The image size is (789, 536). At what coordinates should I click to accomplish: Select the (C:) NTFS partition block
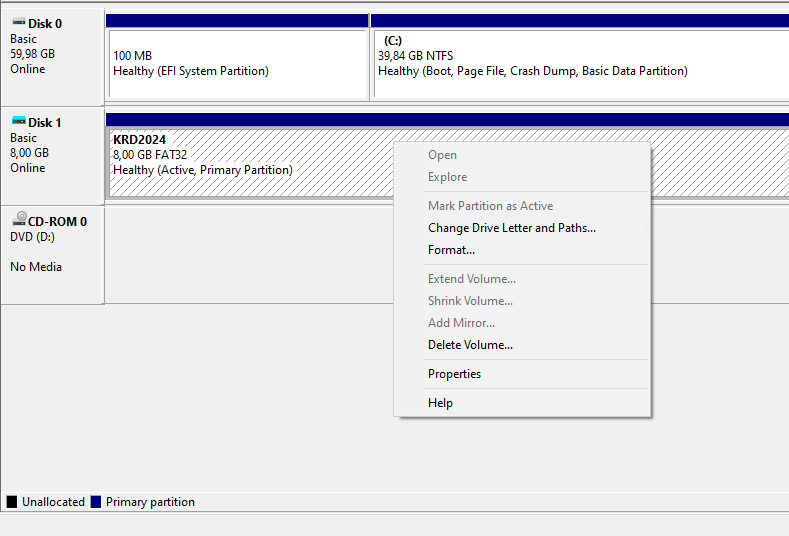(x=581, y=64)
